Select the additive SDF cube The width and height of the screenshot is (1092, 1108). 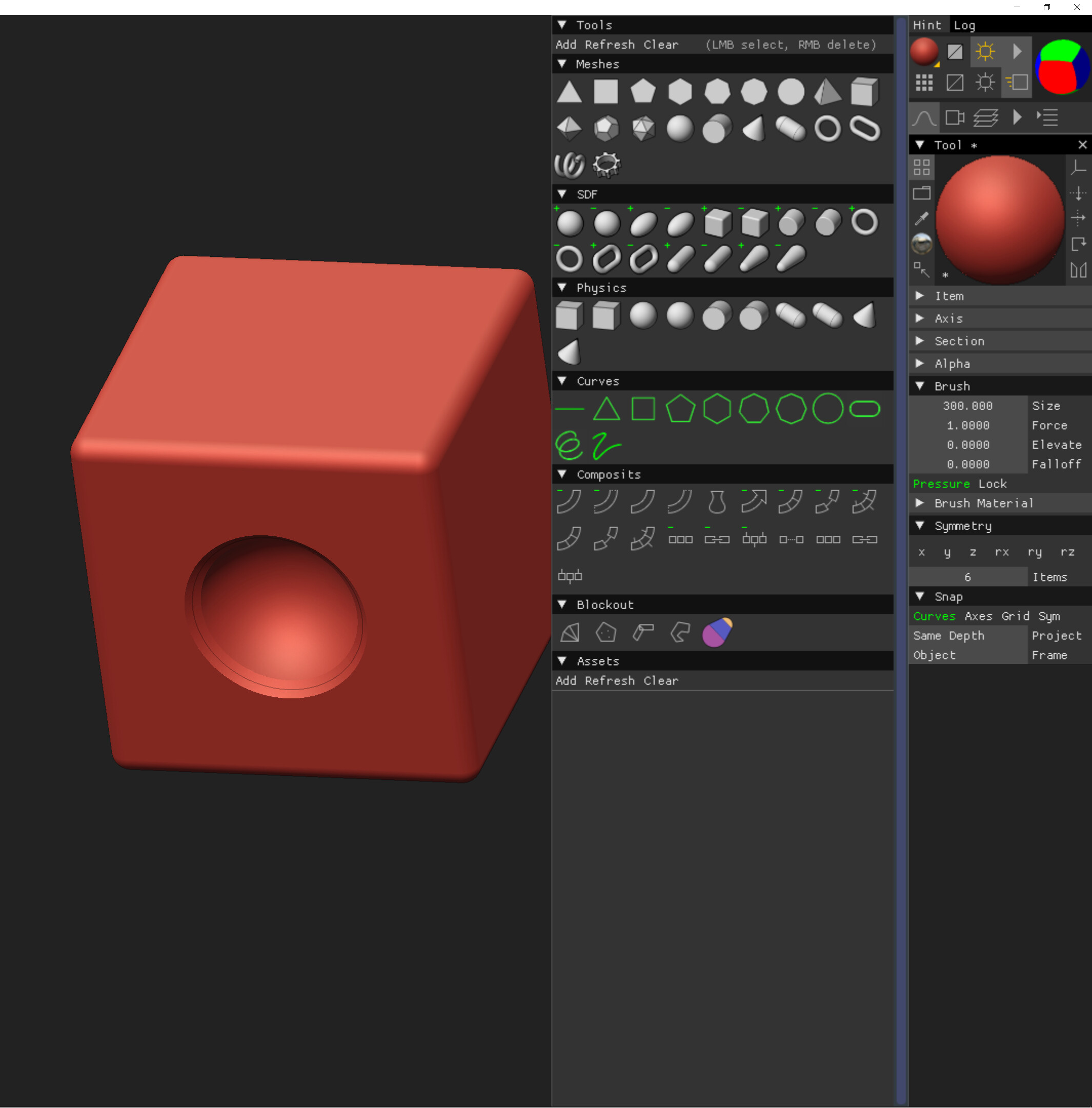[x=717, y=223]
